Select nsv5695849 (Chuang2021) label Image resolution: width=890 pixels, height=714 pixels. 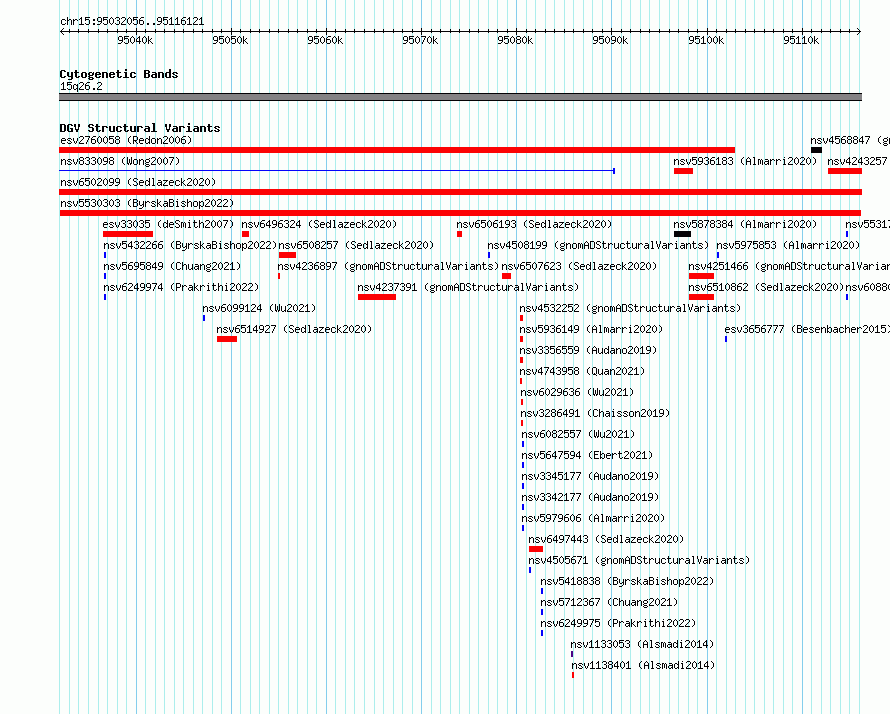tap(172, 266)
